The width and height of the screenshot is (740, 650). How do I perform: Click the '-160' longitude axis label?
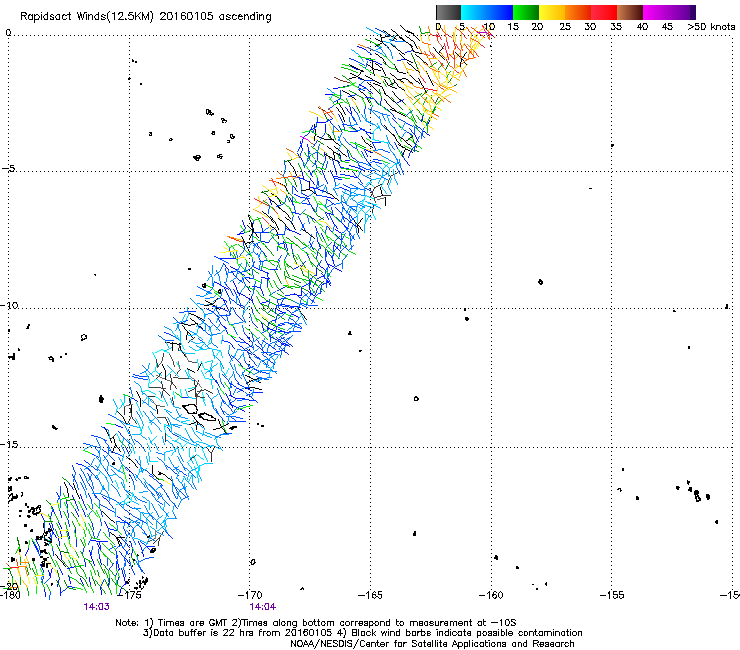pos(491,595)
